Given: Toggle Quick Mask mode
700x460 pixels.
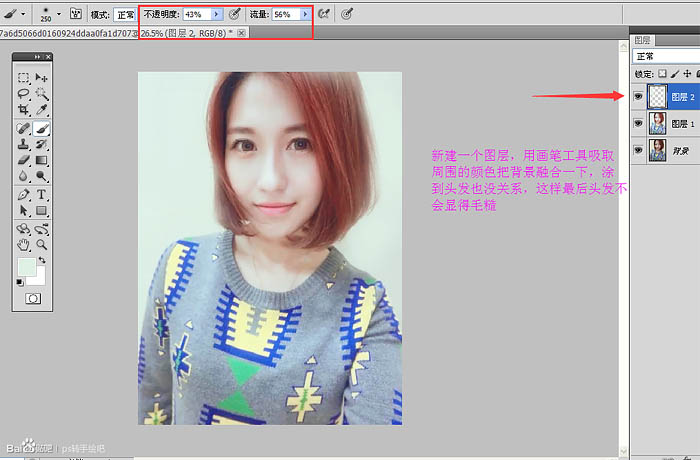Looking at the screenshot, I should [33, 298].
